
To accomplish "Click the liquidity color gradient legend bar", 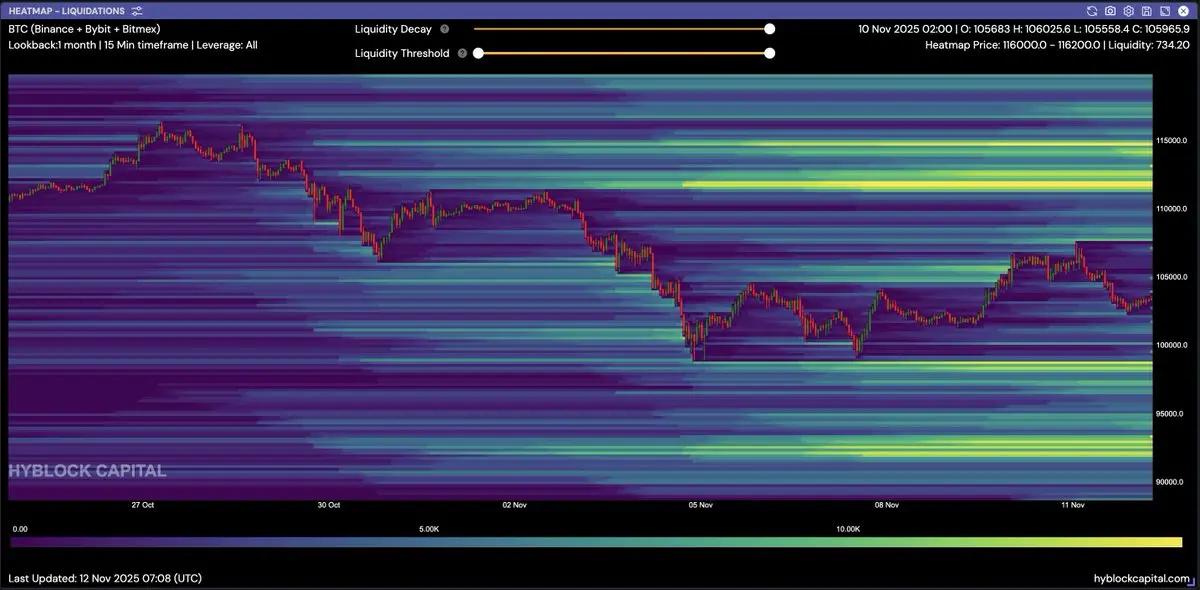I will click(596, 542).
